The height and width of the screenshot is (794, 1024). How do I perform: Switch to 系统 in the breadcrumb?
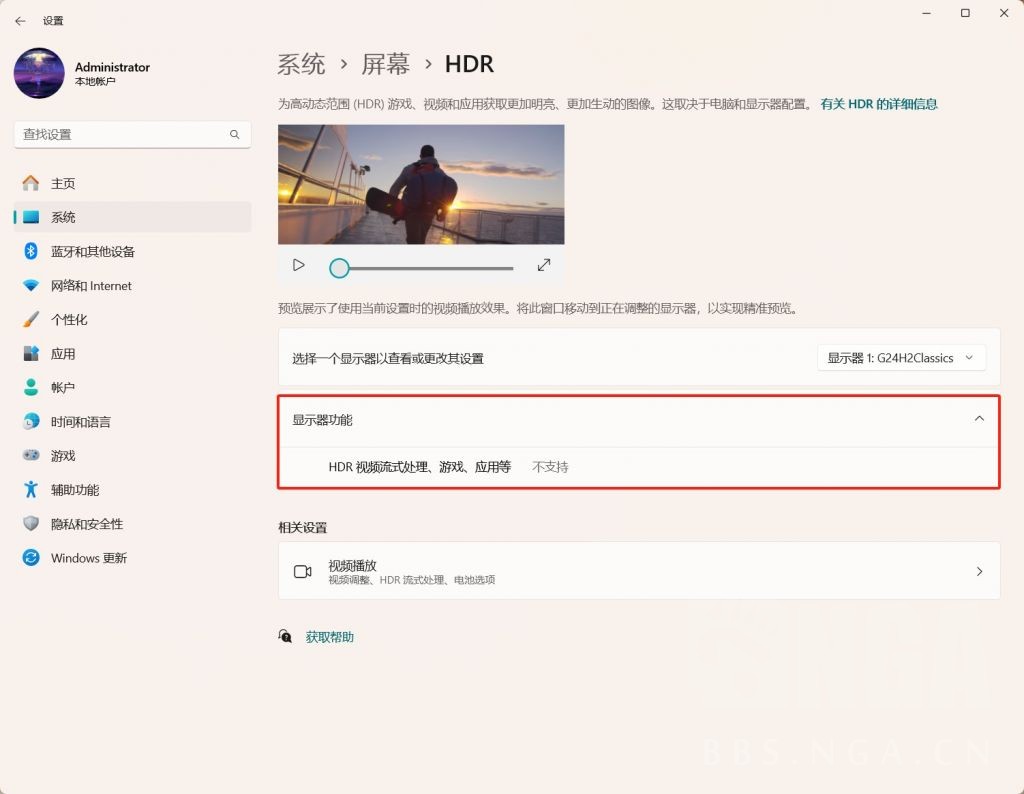[x=303, y=63]
